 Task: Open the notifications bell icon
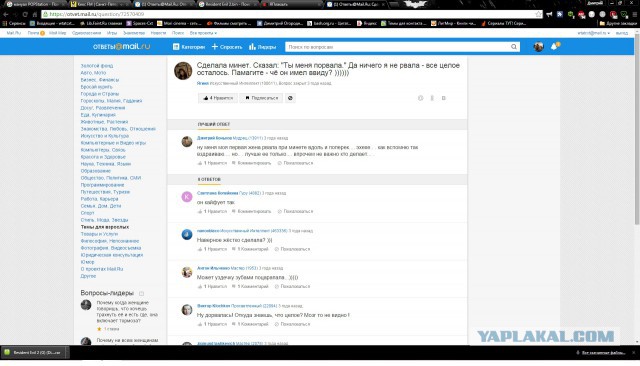(x=555, y=47)
